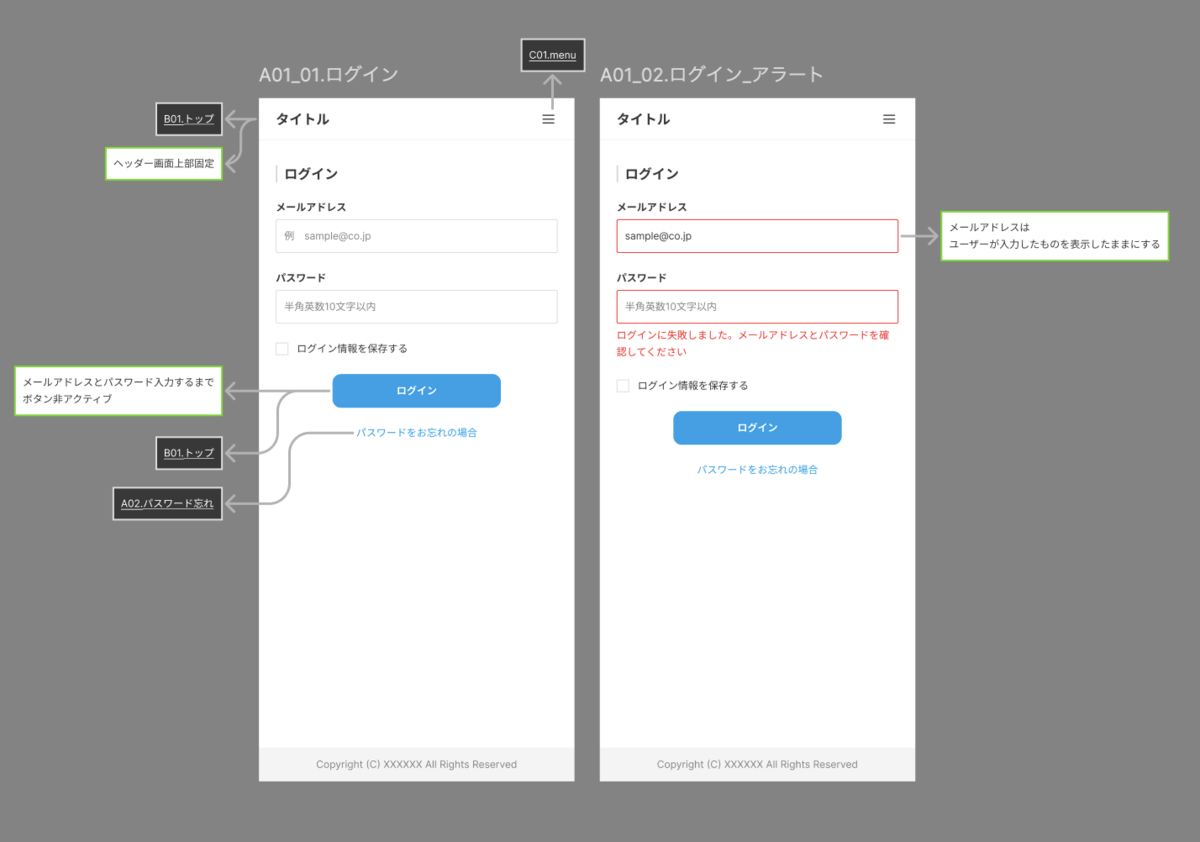This screenshot has height=842, width=1200.
Task: Click ログイン情報を保存する text on A01_01 screen
Action: click(352, 349)
